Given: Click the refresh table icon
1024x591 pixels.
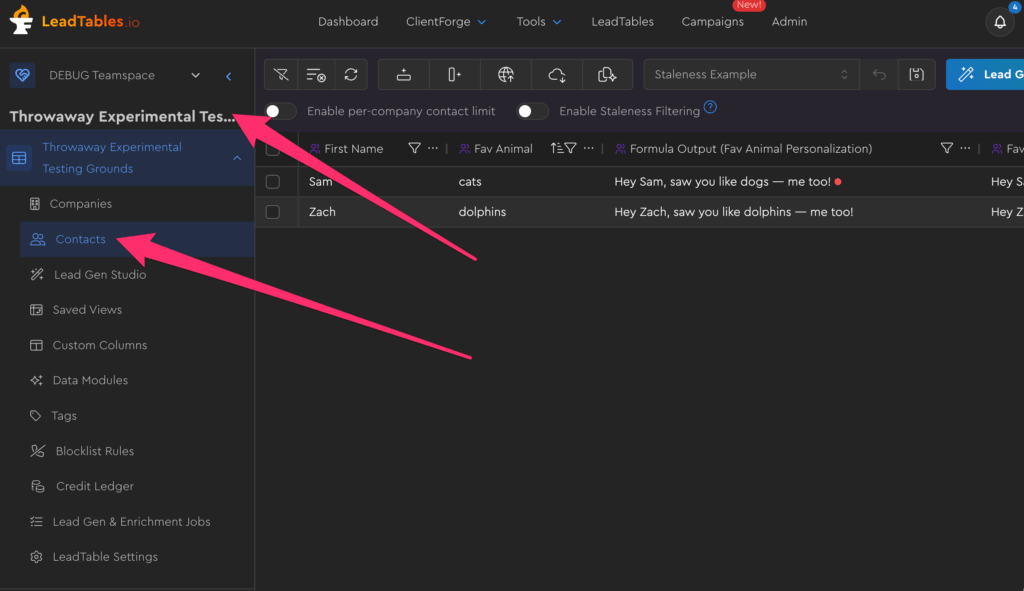Looking at the screenshot, I should (x=350, y=75).
